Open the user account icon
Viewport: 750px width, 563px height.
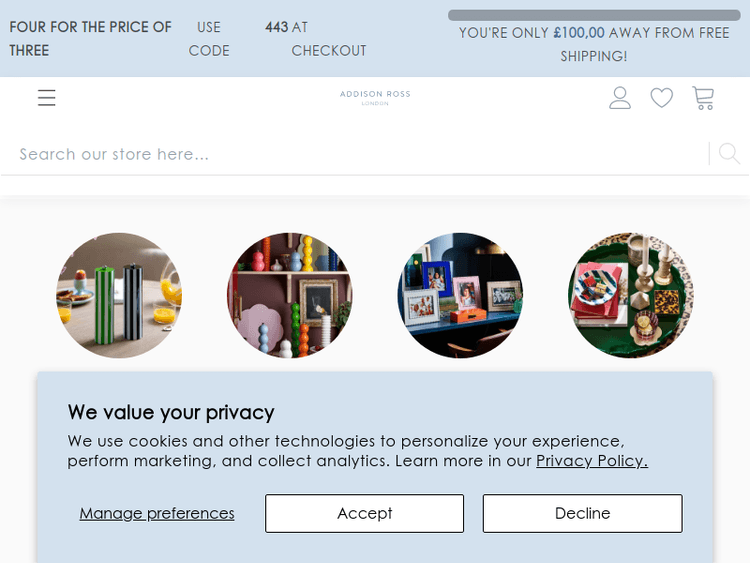point(620,98)
